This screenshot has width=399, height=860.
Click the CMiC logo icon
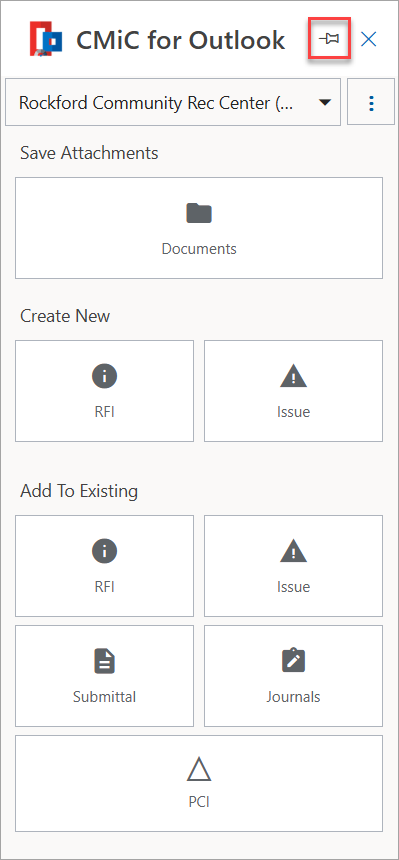click(x=46, y=39)
